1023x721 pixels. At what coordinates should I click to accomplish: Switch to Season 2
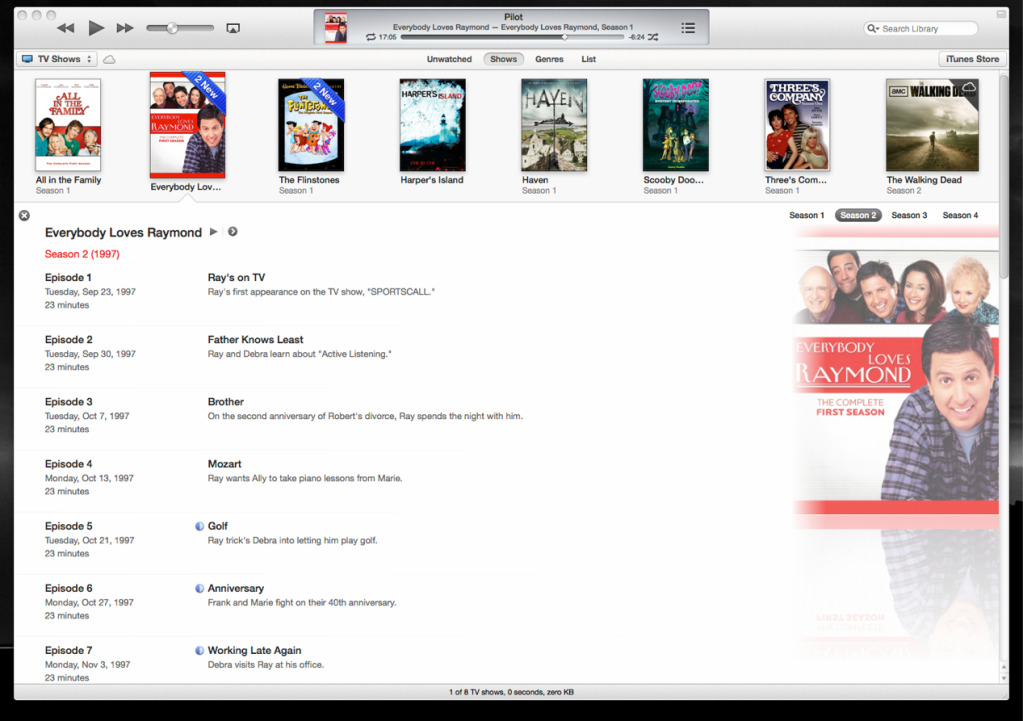(858, 215)
